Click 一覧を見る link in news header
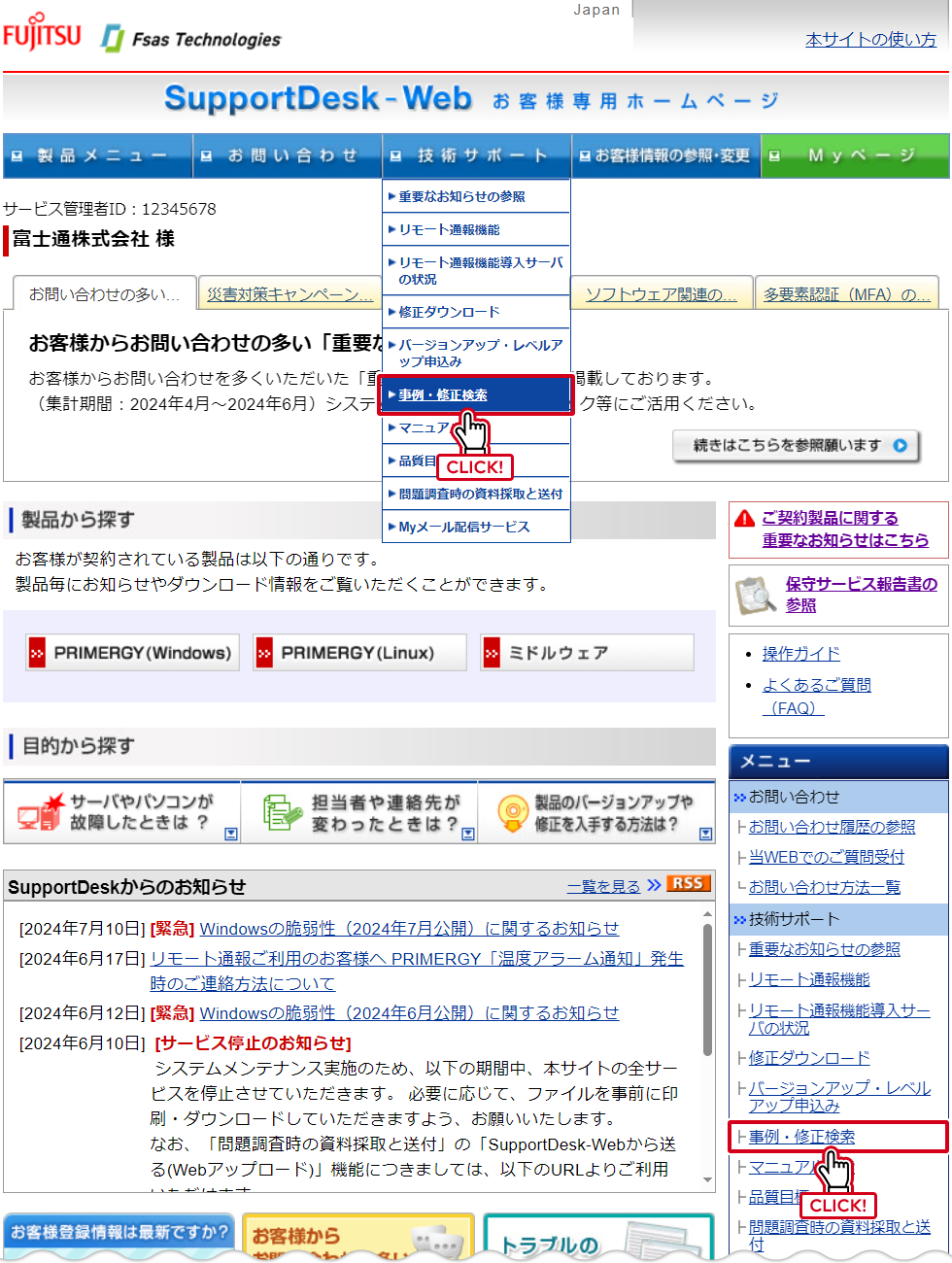This screenshot has height=1263, width=952. pyautogui.click(x=603, y=886)
